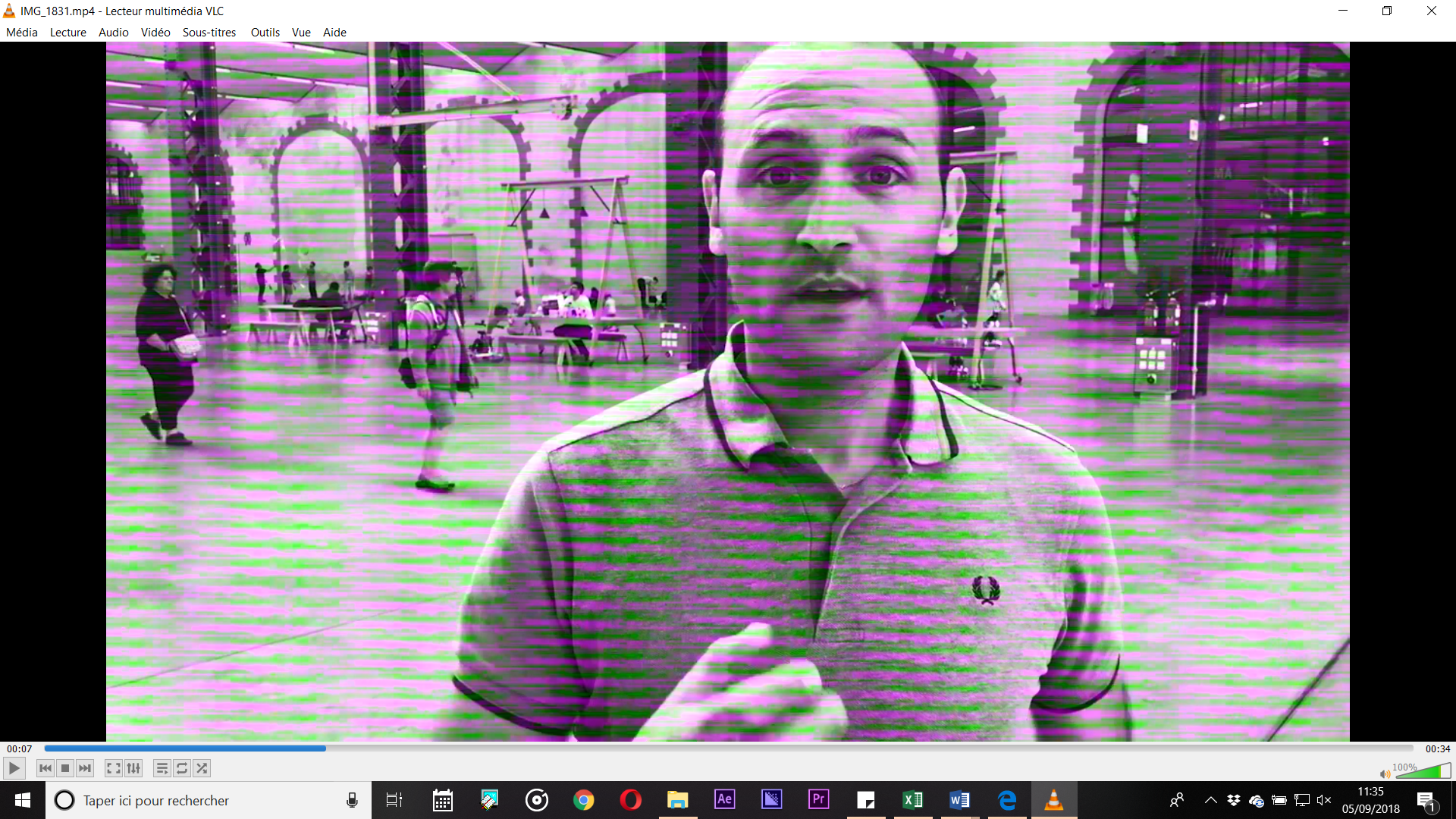Open Task View on the taskbar
Viewport: 1456px width, 819px height.
click(x=394, y=800)
